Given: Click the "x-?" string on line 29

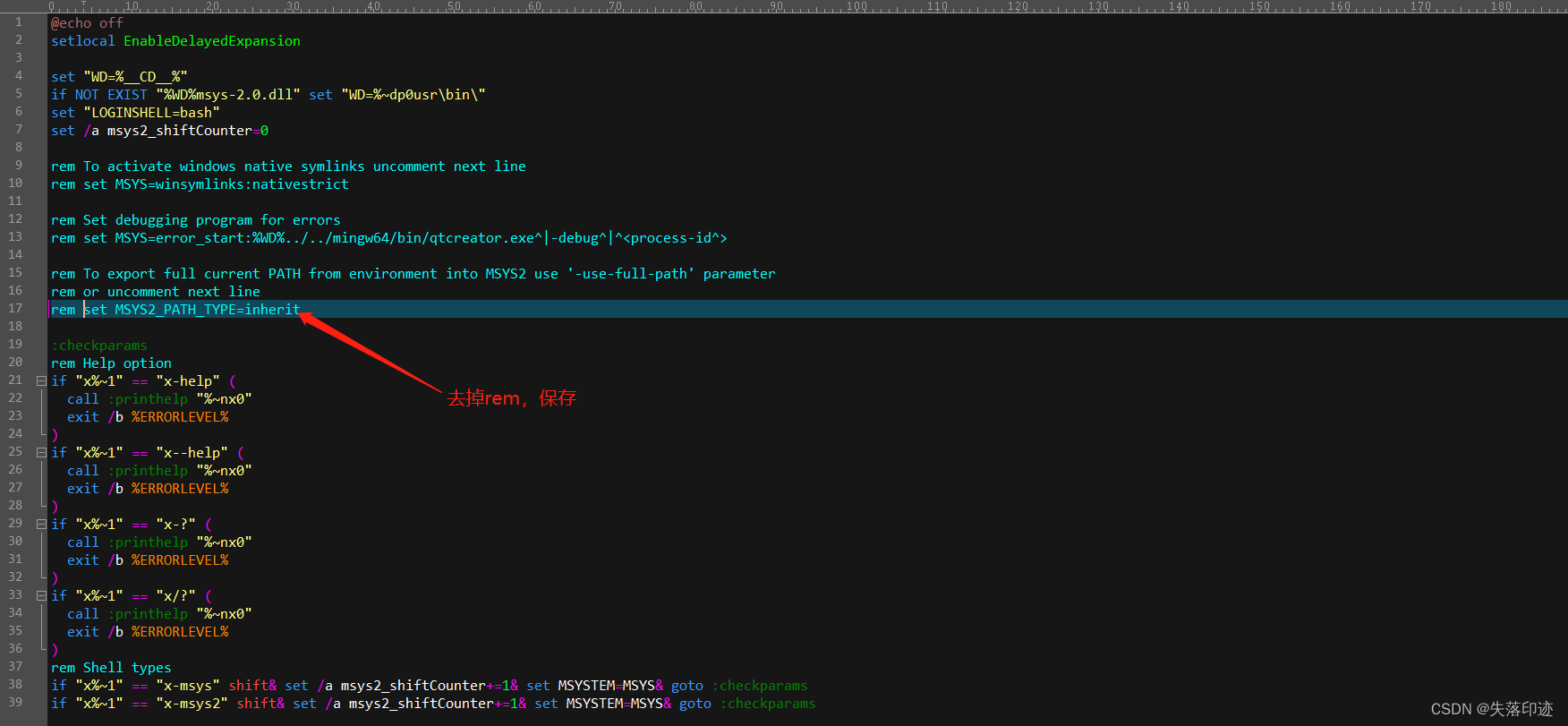Looking at the screenshot, I should point(176,525).
